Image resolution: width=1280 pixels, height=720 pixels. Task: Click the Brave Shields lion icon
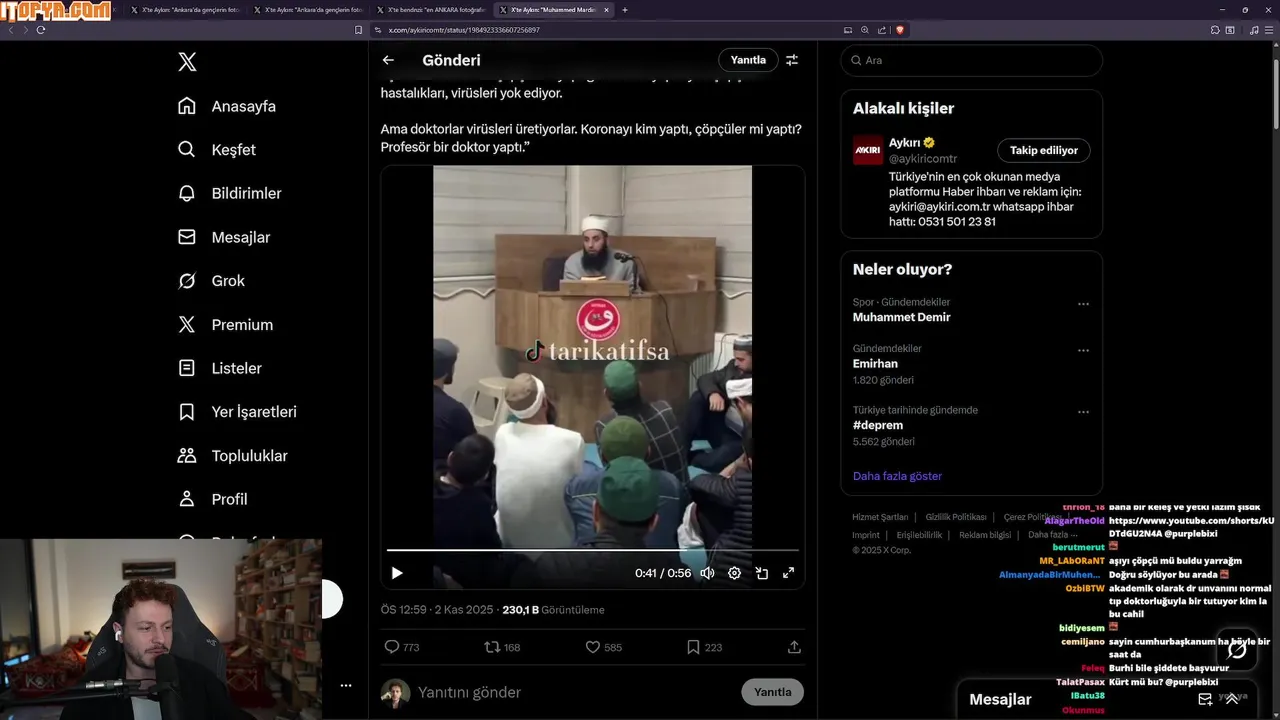900,30
